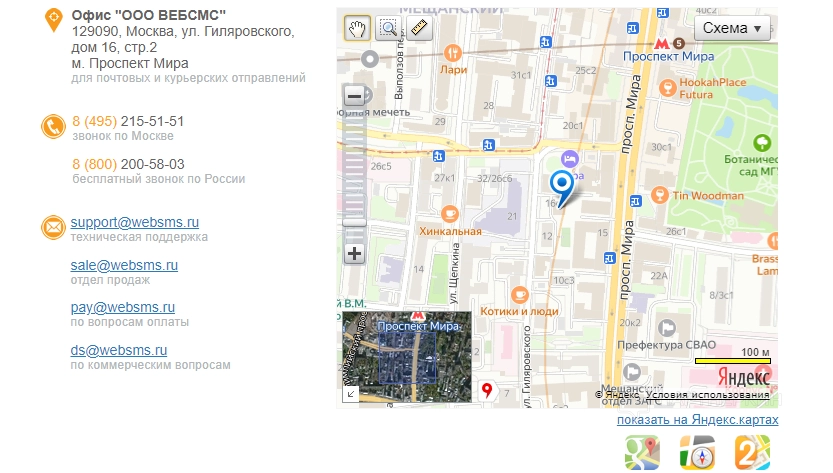This screenshot has width=833, height=473.
Task: Click the orange phone icon
Action: [53, 127]
